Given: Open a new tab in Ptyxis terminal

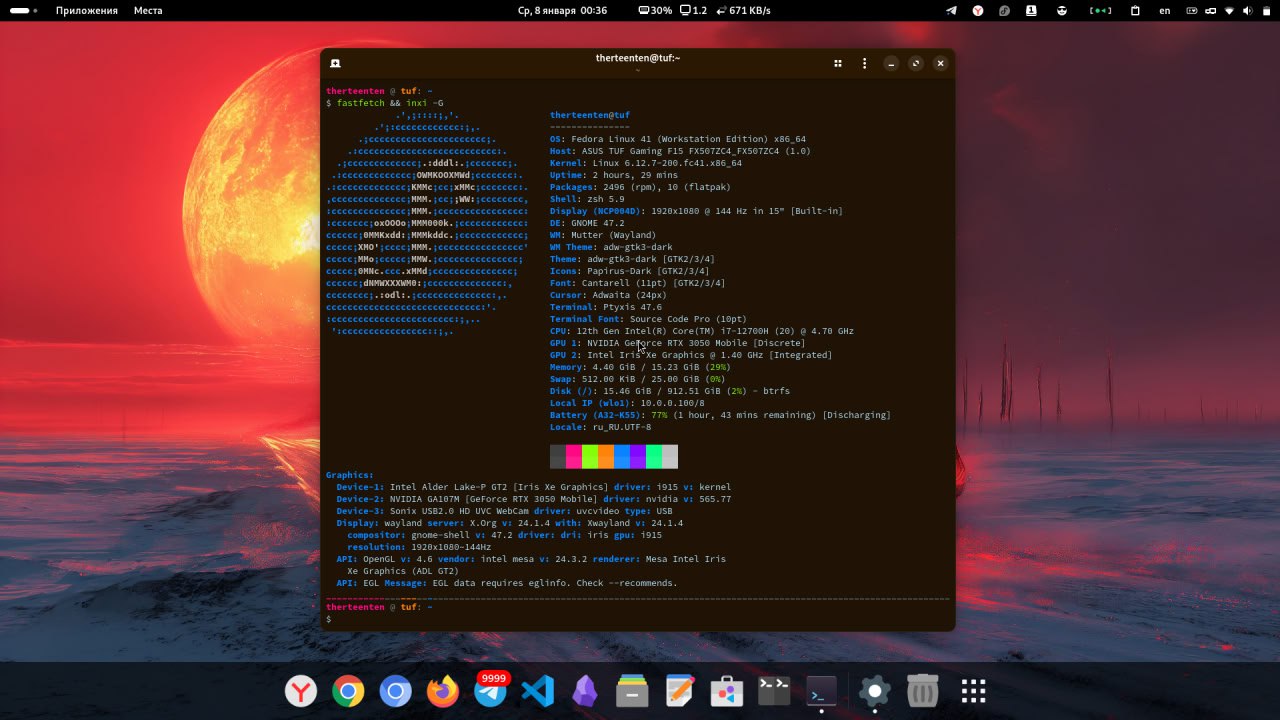Looking at the screenshot, I should point(335,63).
